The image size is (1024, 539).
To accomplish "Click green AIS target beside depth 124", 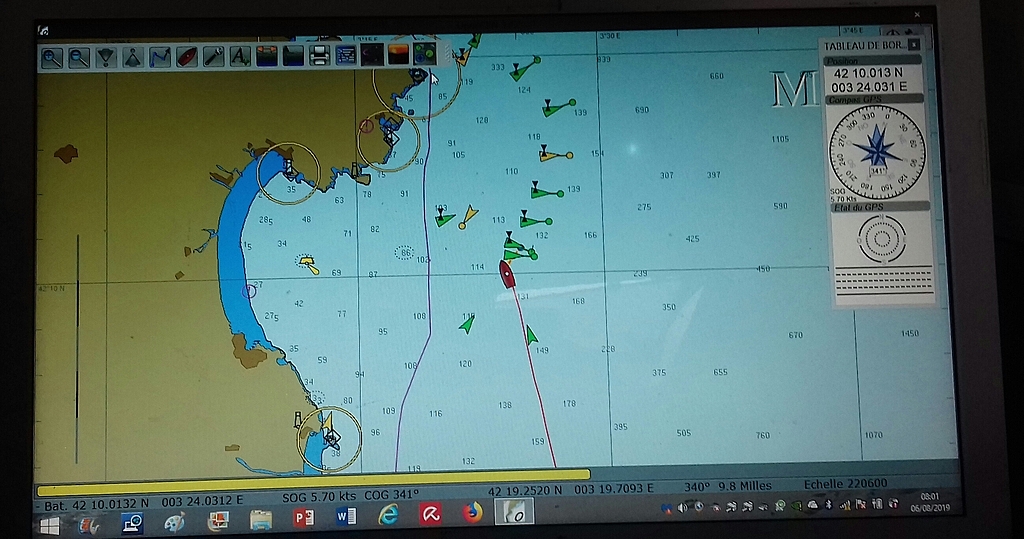I will (x=524, y=68).
